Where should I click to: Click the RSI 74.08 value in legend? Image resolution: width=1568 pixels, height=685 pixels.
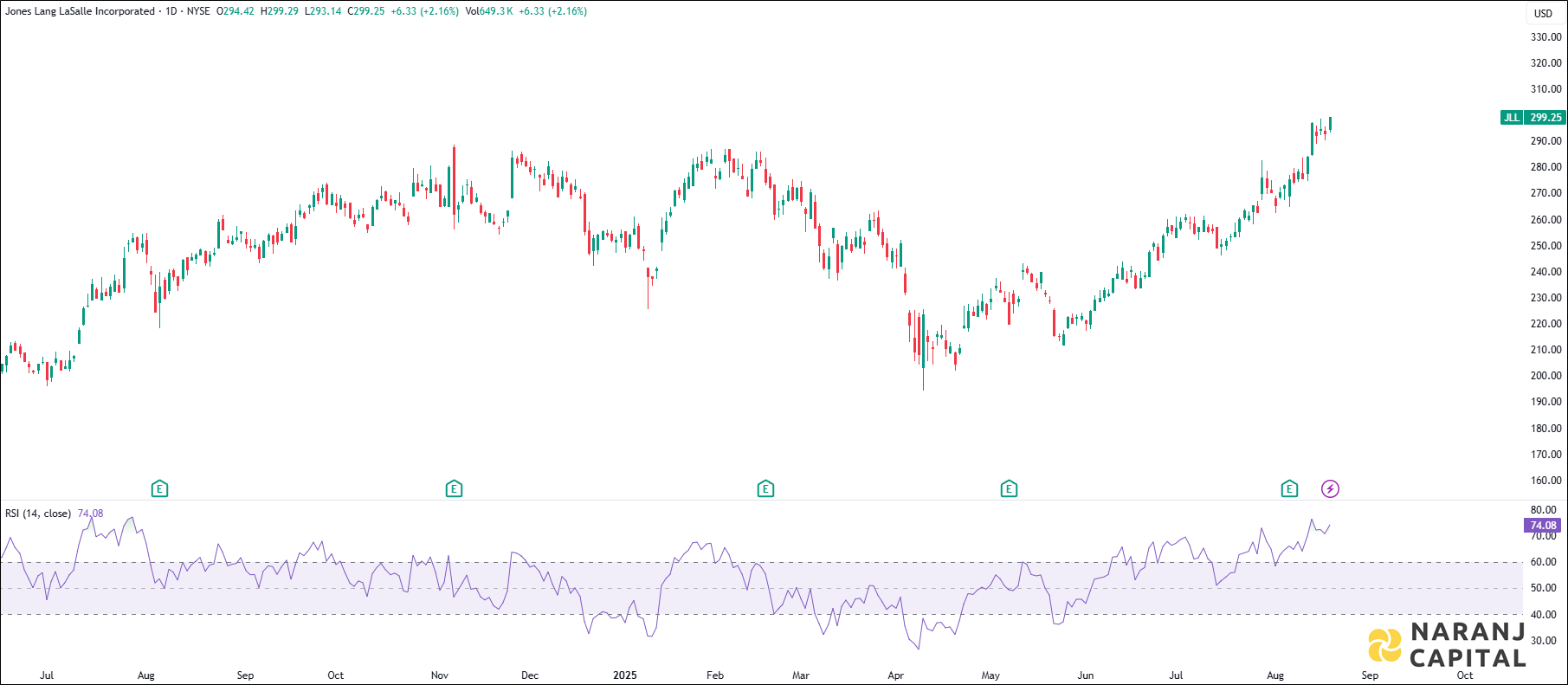pyautogui.click(x=90, y=514)
